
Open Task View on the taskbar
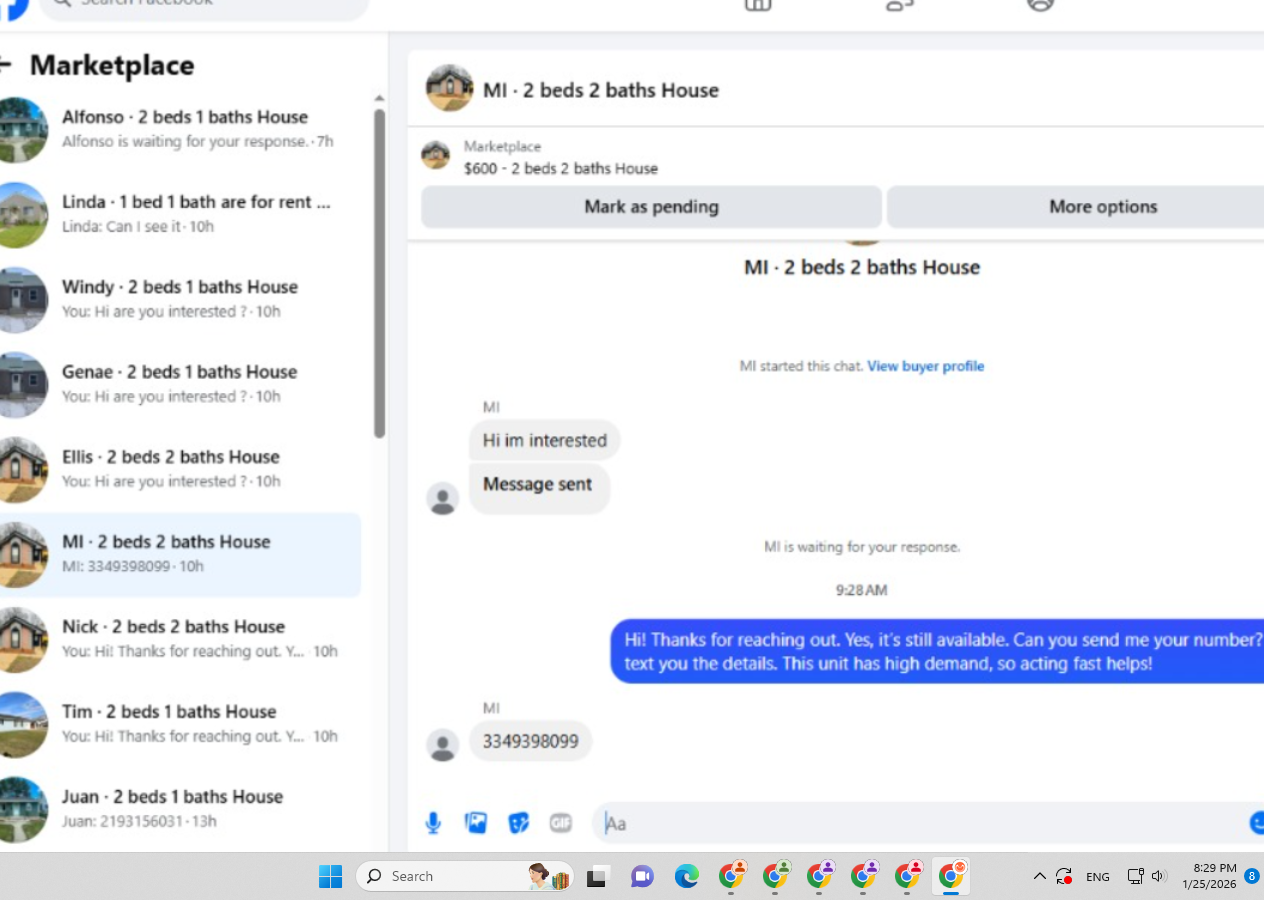[x=597, y=877]
